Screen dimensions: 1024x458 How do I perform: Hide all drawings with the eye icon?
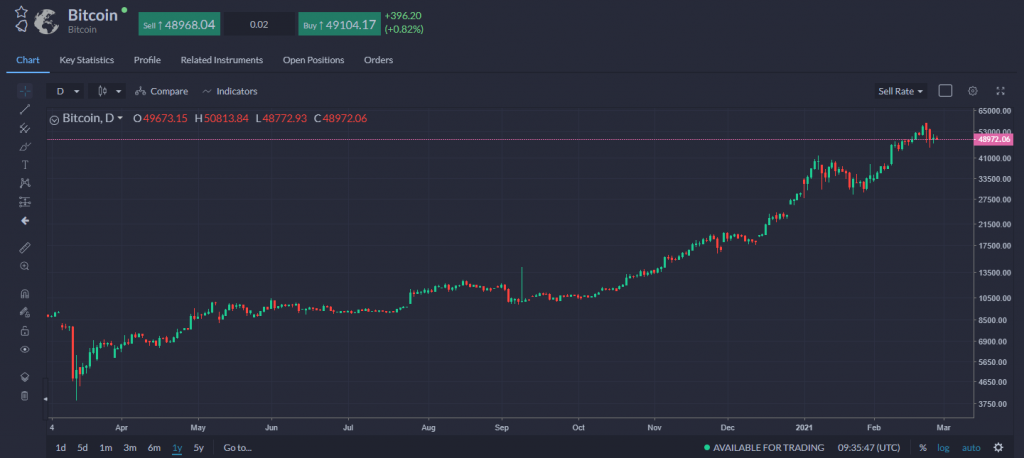(x=25, y=349)
